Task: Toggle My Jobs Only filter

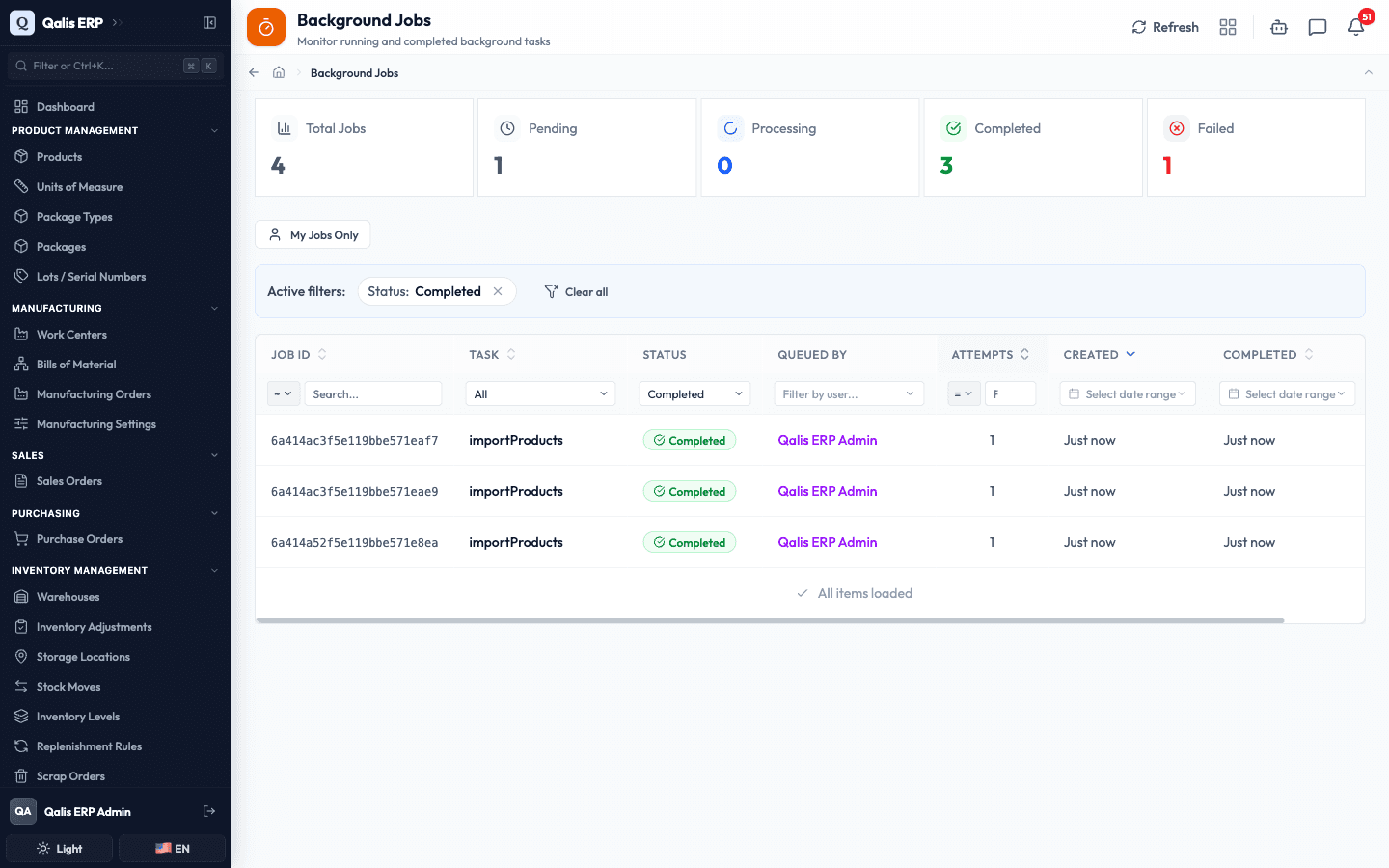Action: coord(313,234)
